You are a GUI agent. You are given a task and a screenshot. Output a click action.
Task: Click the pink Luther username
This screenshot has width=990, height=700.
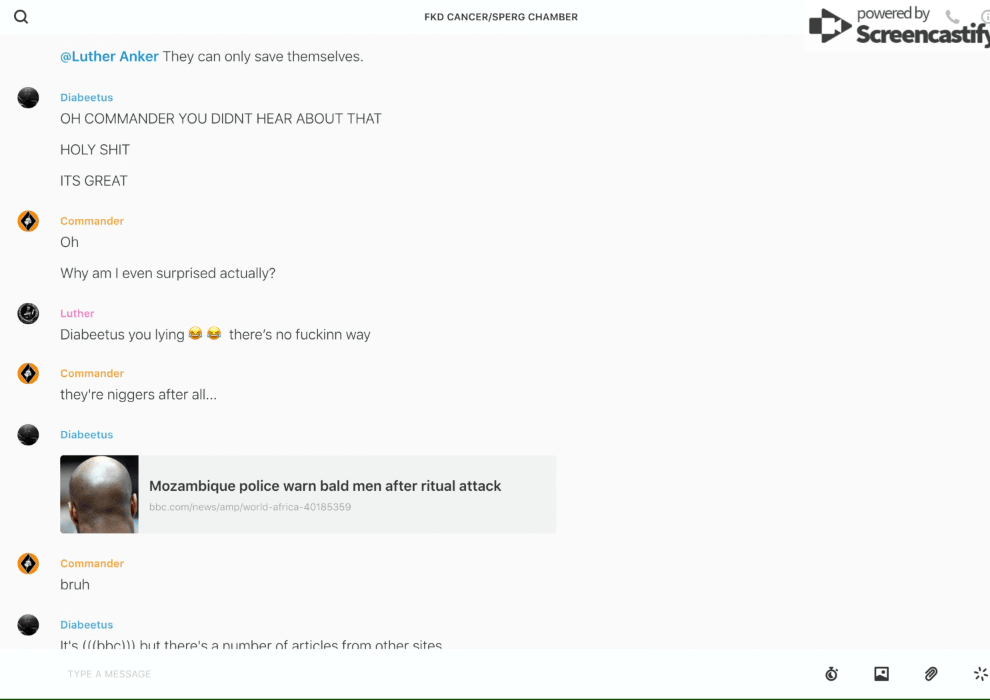point(77,313)
